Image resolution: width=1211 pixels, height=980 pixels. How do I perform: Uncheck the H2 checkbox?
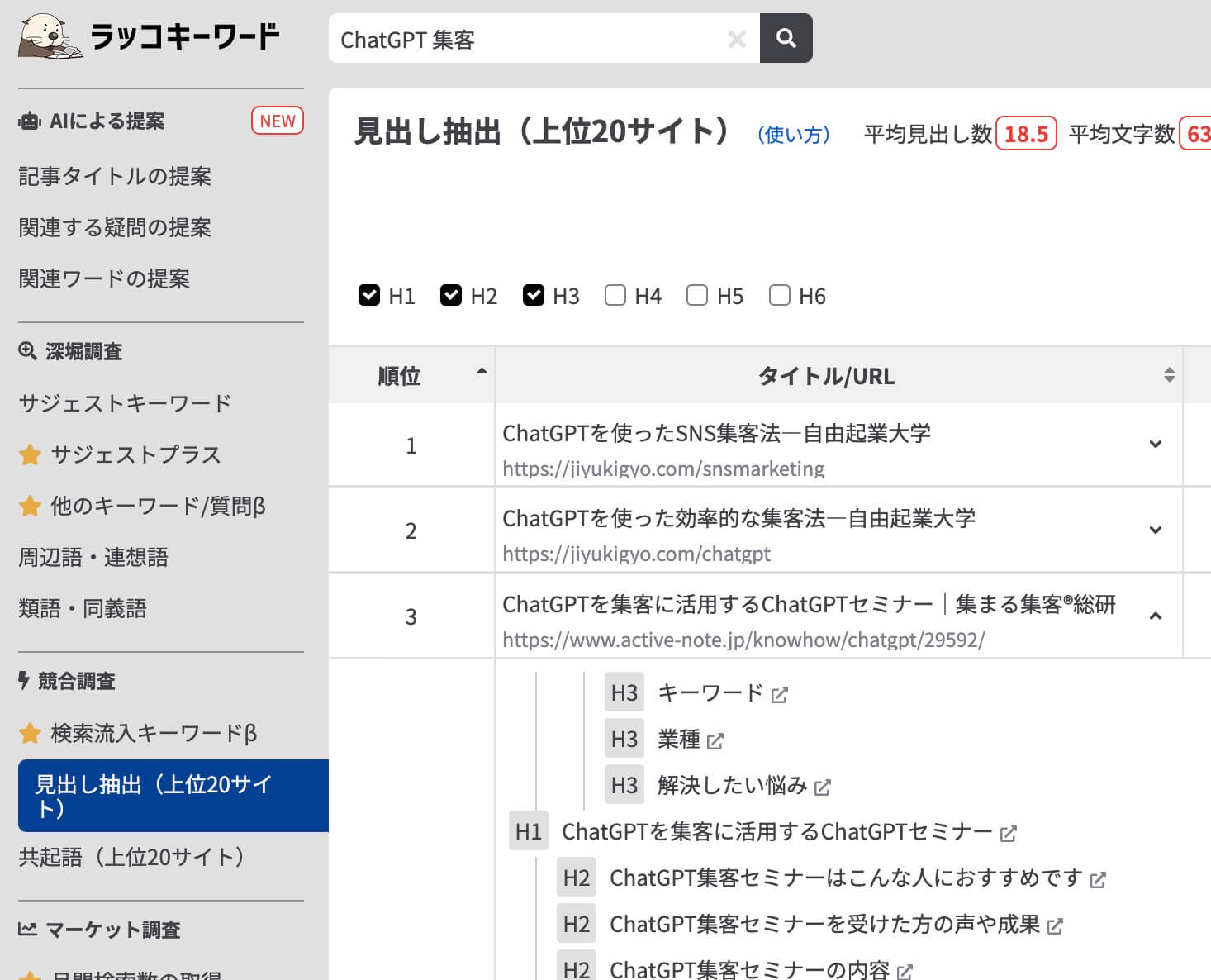451,295
